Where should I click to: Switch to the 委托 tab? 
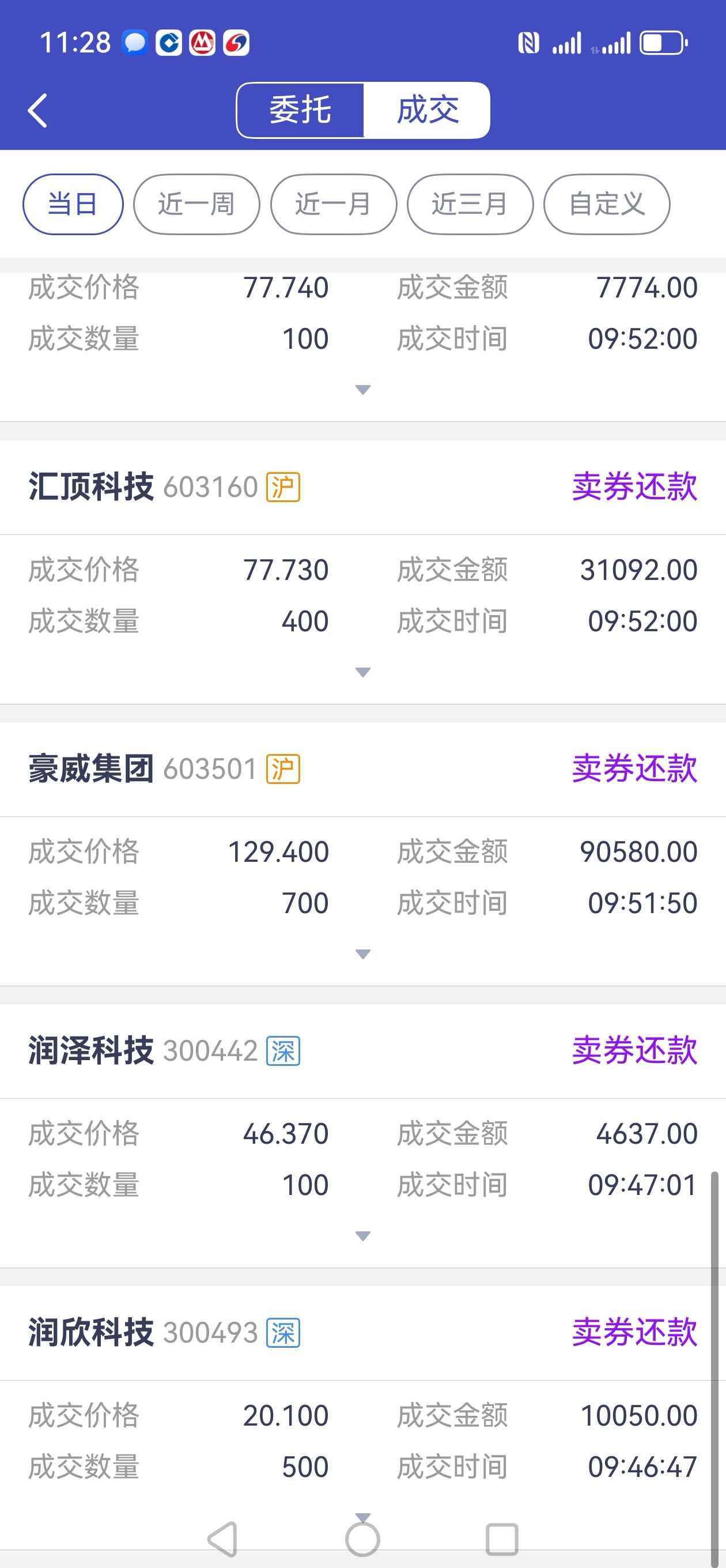click(x=300, y=110)
